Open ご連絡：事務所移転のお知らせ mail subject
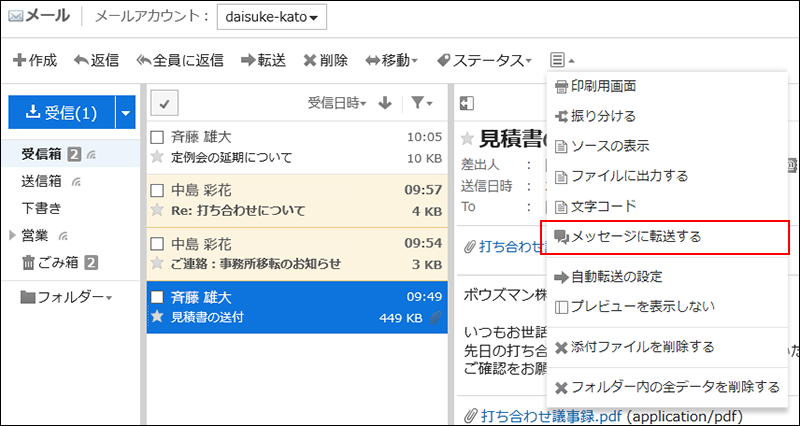800x426 pixels. (x=256, y=264)
